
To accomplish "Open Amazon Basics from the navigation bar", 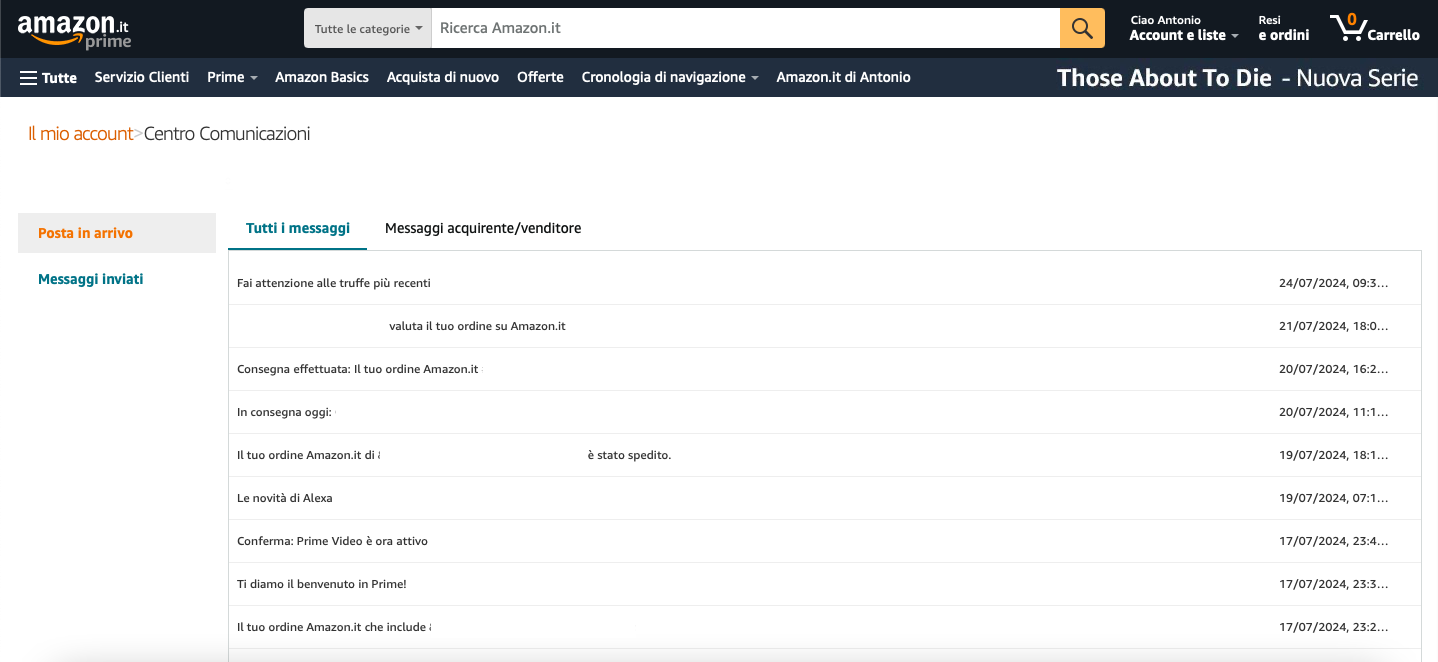I will pos(322,77).
